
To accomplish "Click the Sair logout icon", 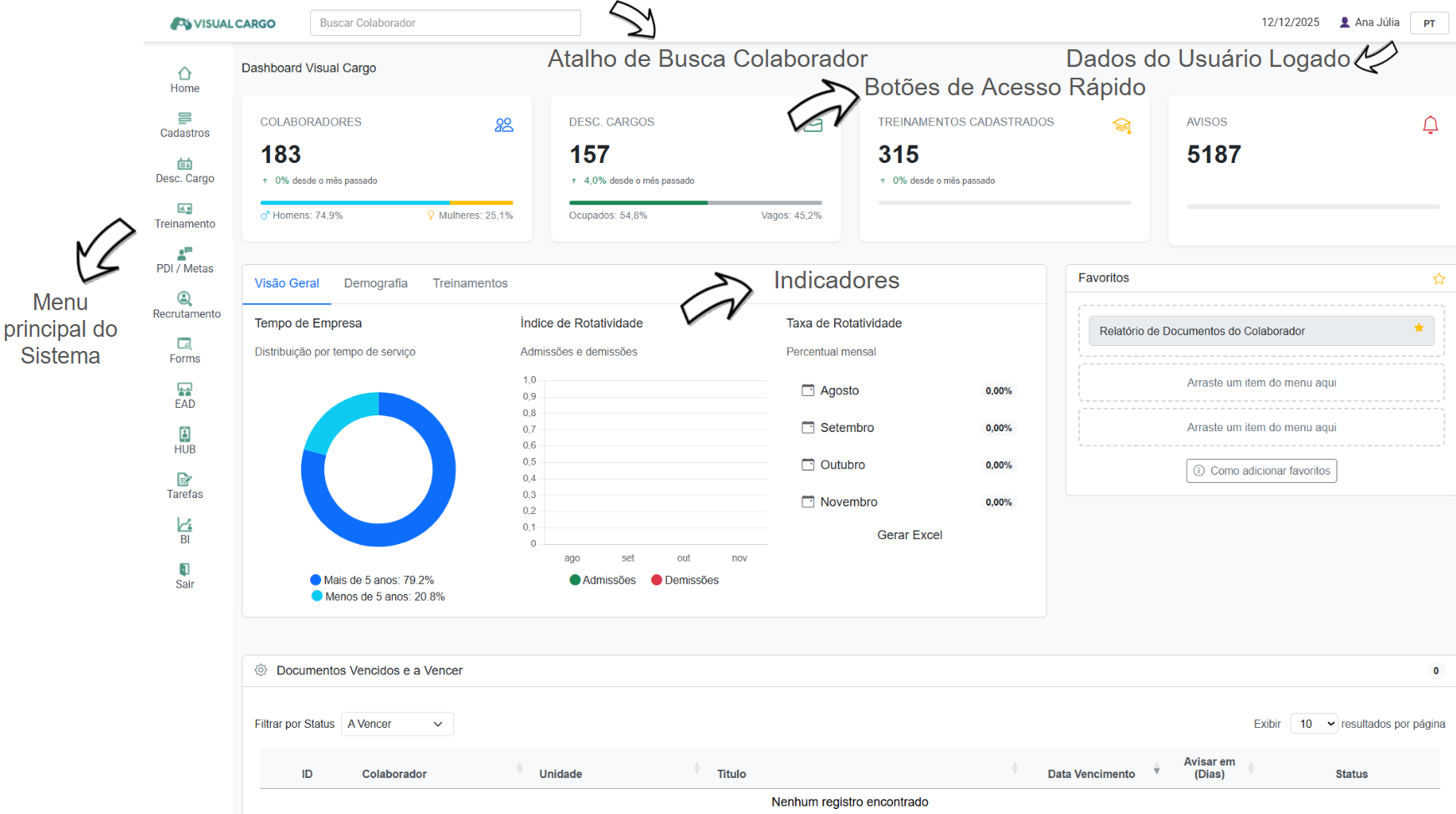I will tap(185, 570).
